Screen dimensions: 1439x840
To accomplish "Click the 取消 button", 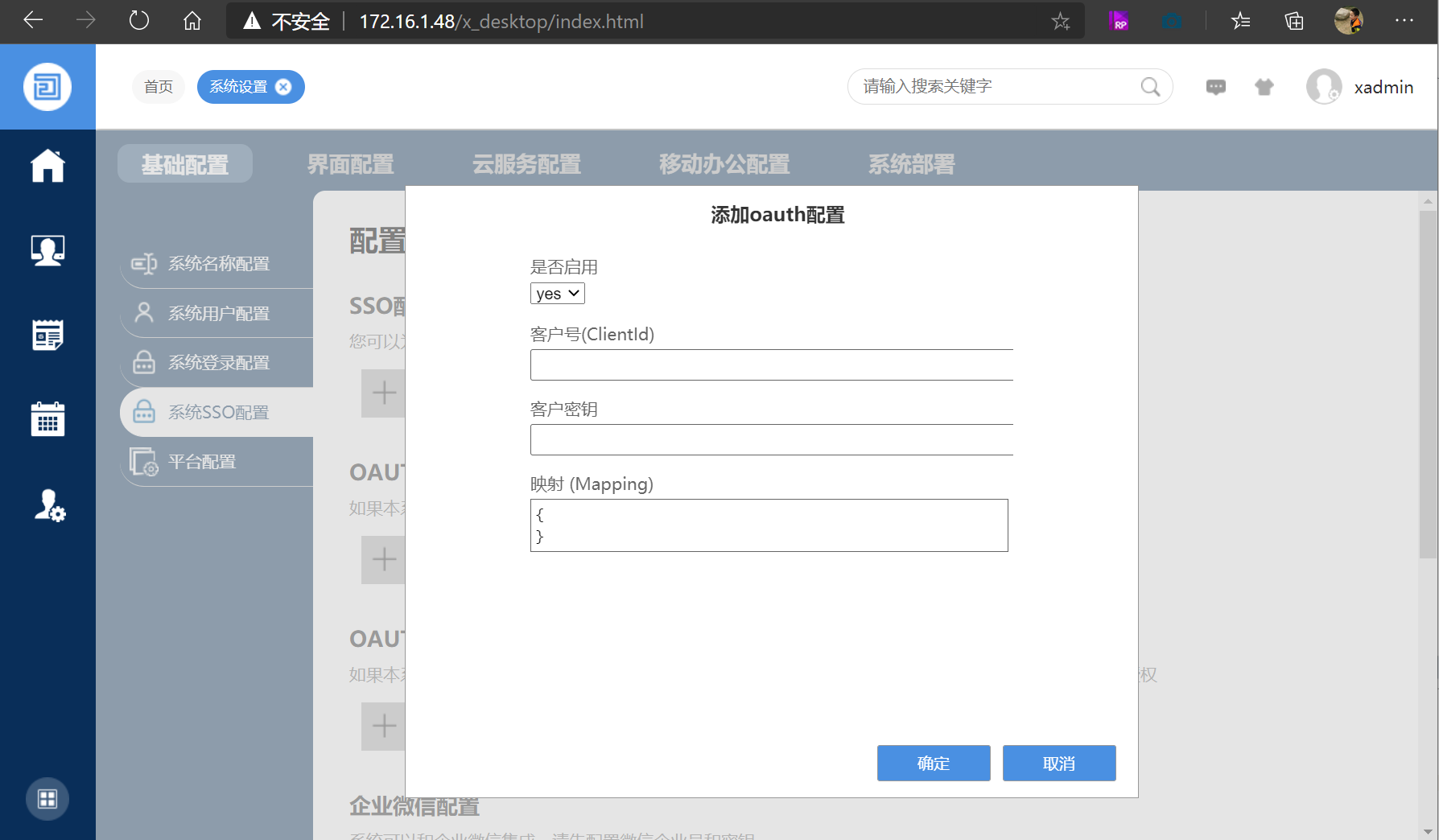I will [x=1059, y=763].
